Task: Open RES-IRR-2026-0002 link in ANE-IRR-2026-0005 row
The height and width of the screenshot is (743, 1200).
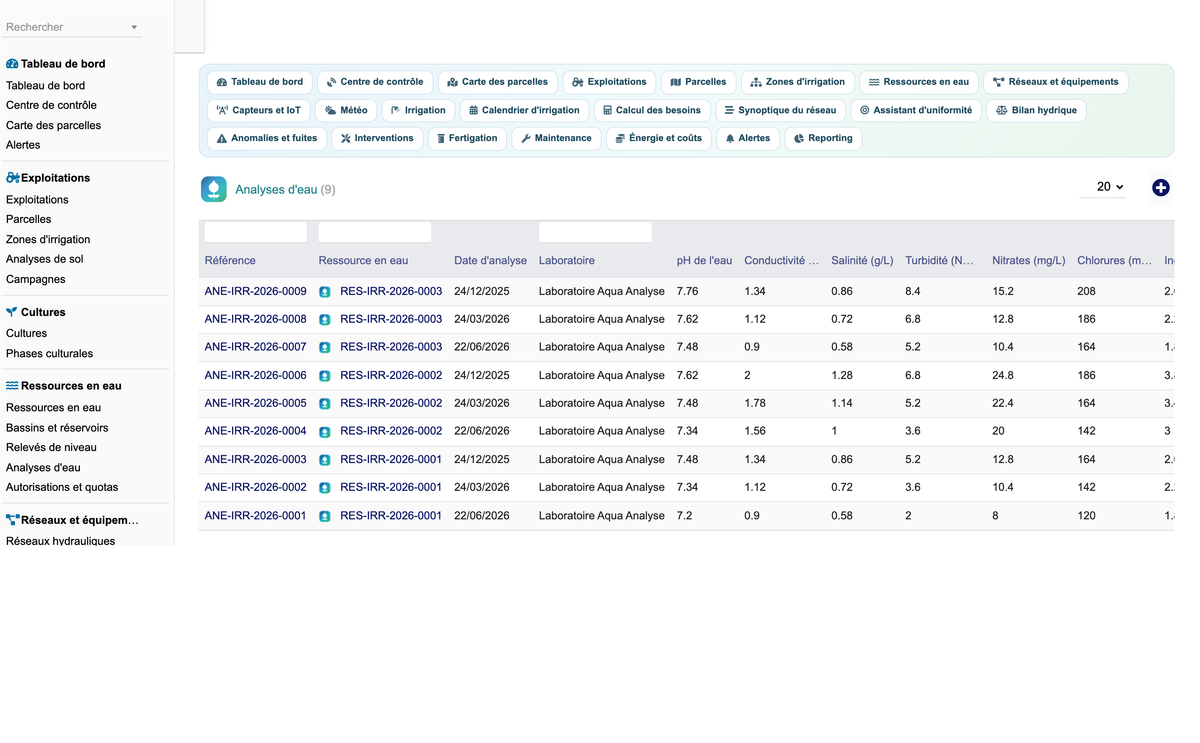Action: point(391,403)
